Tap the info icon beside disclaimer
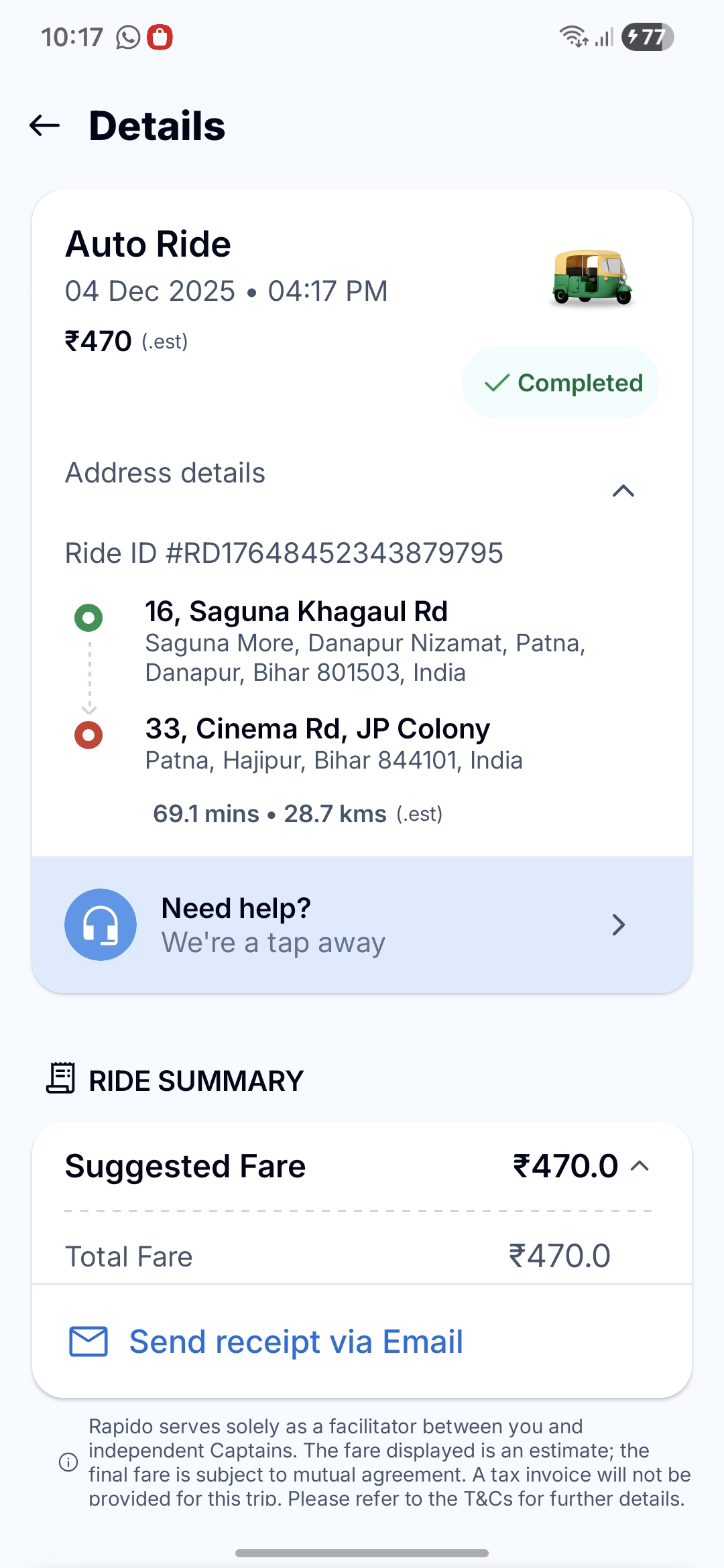Viewport: 724px width, 1568px height. (68, 1462)
